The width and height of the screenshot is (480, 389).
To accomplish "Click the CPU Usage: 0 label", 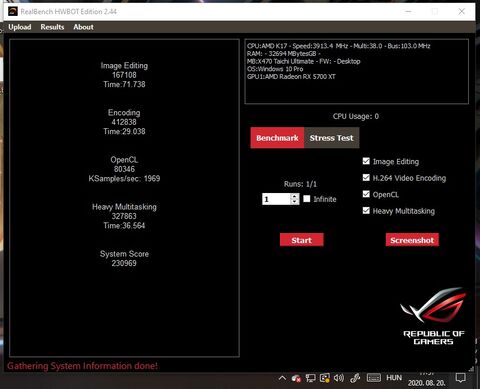I will point(356,116).
